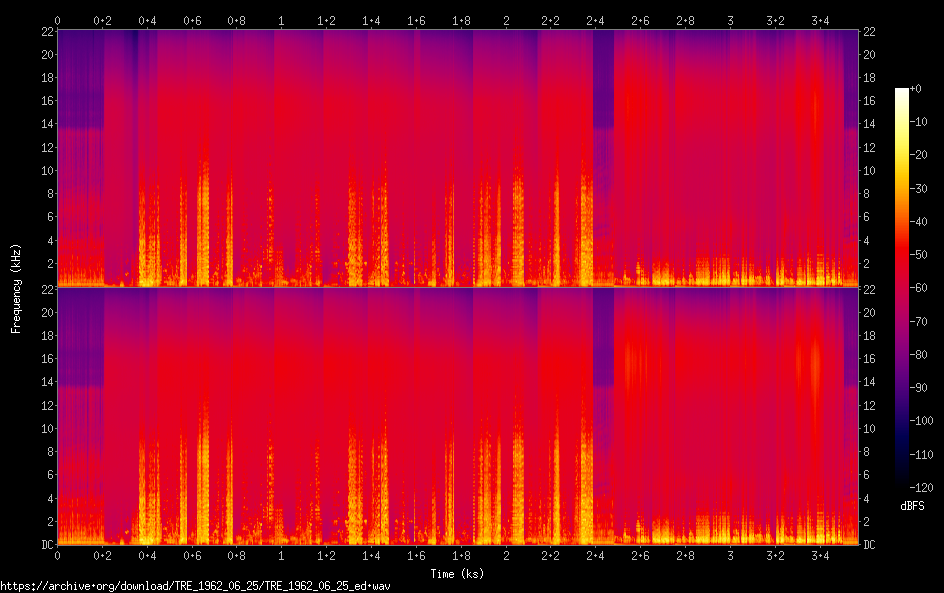Click the -60 mark on dBFS scale
Viewport: 944px width, 593px height.
[918, 288]
